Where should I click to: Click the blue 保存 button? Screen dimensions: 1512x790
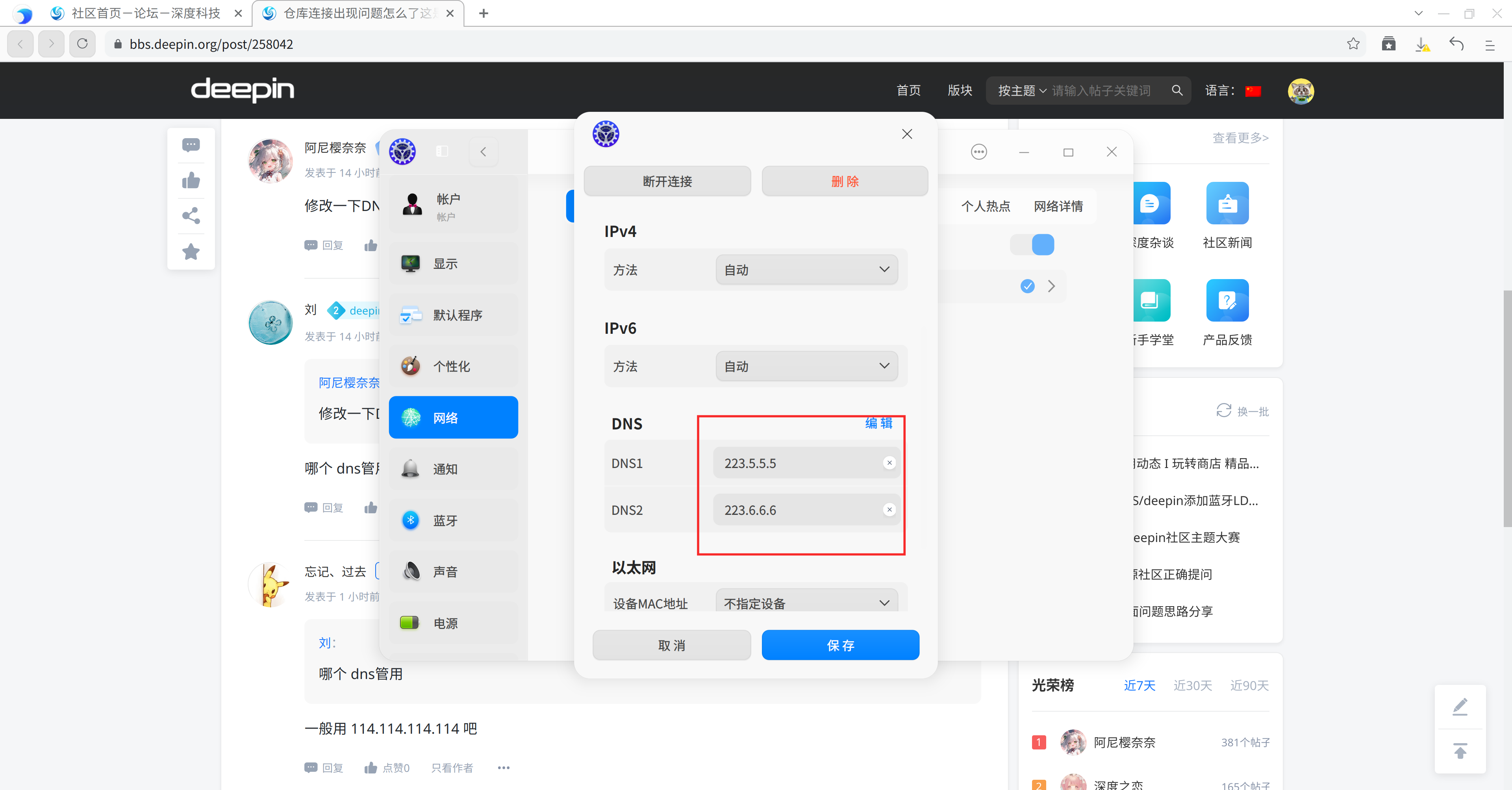(x=840, y=646)
